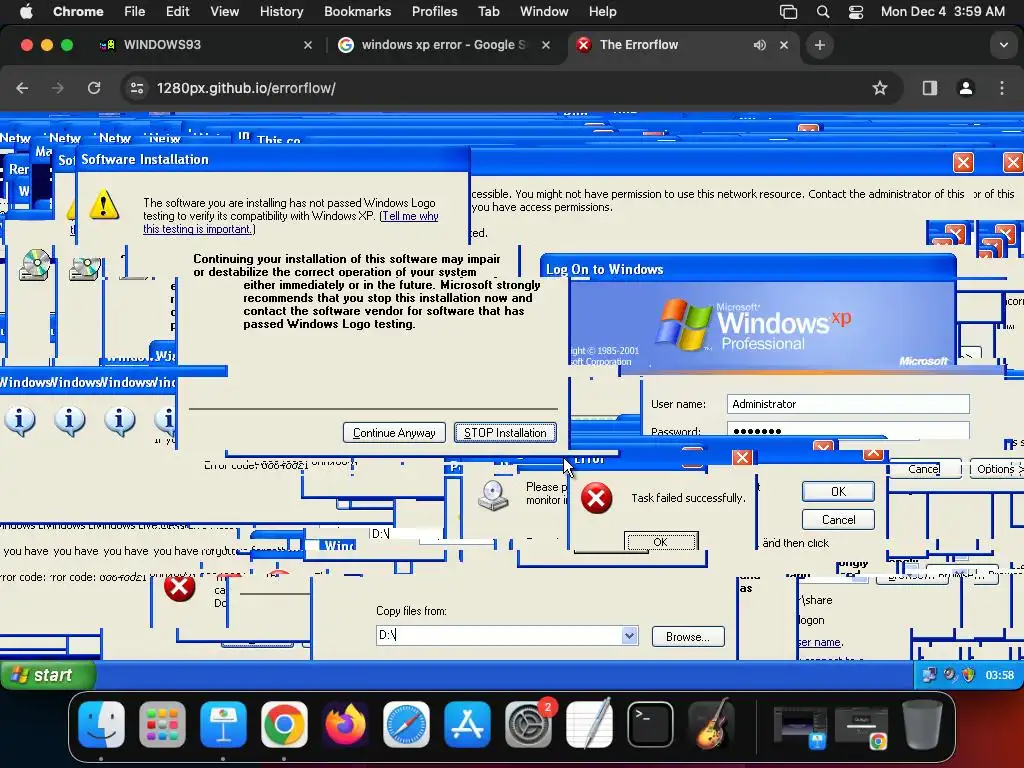Image resolution: width=1024 pixels, height=768 pixels.
Task: Open Firefox from the Dock
Action: click(x=345, y=724)
